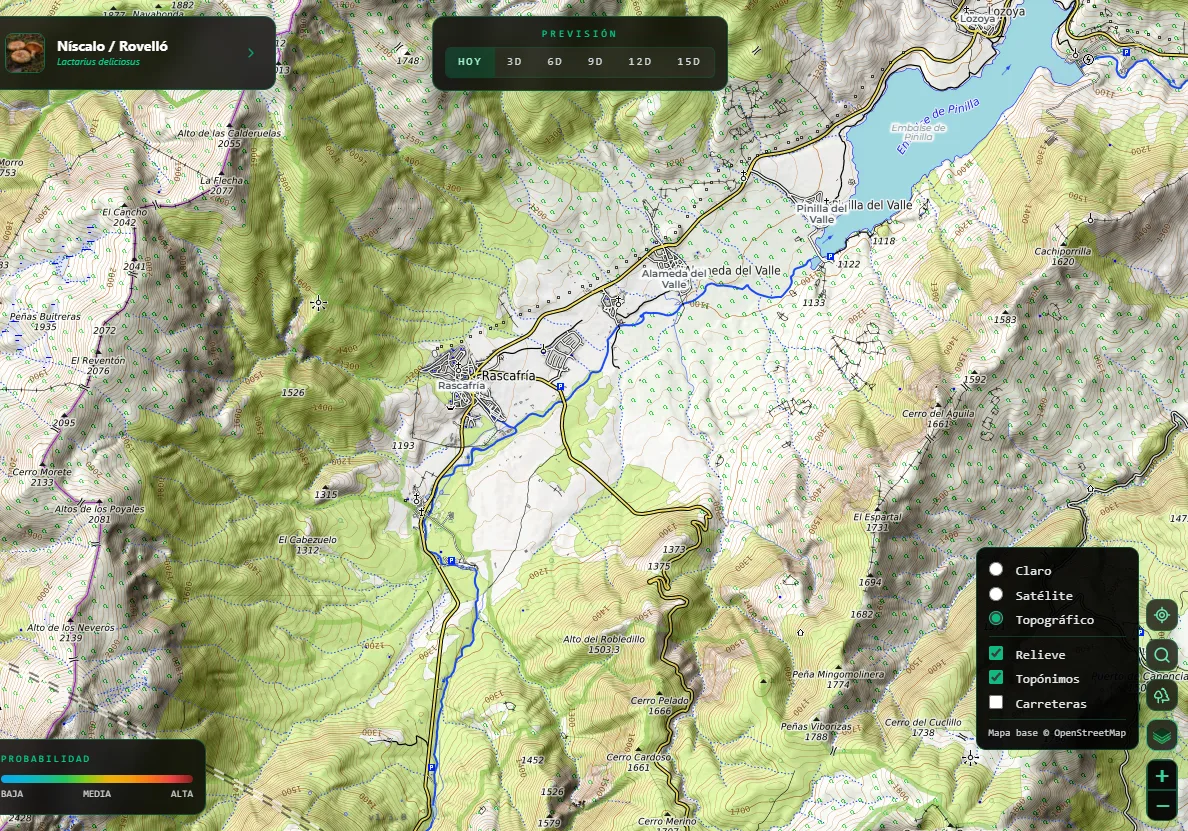This screenshot has height=831, width=1188.
Task: Select Níscalo / Rovelló species card
Action: click(136, 53)
